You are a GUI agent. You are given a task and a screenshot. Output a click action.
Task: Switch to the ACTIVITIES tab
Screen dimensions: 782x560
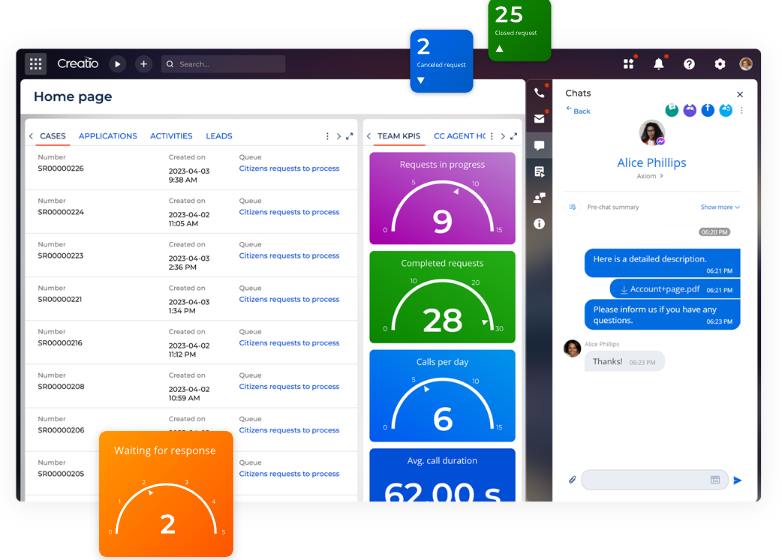coord(171,136)
